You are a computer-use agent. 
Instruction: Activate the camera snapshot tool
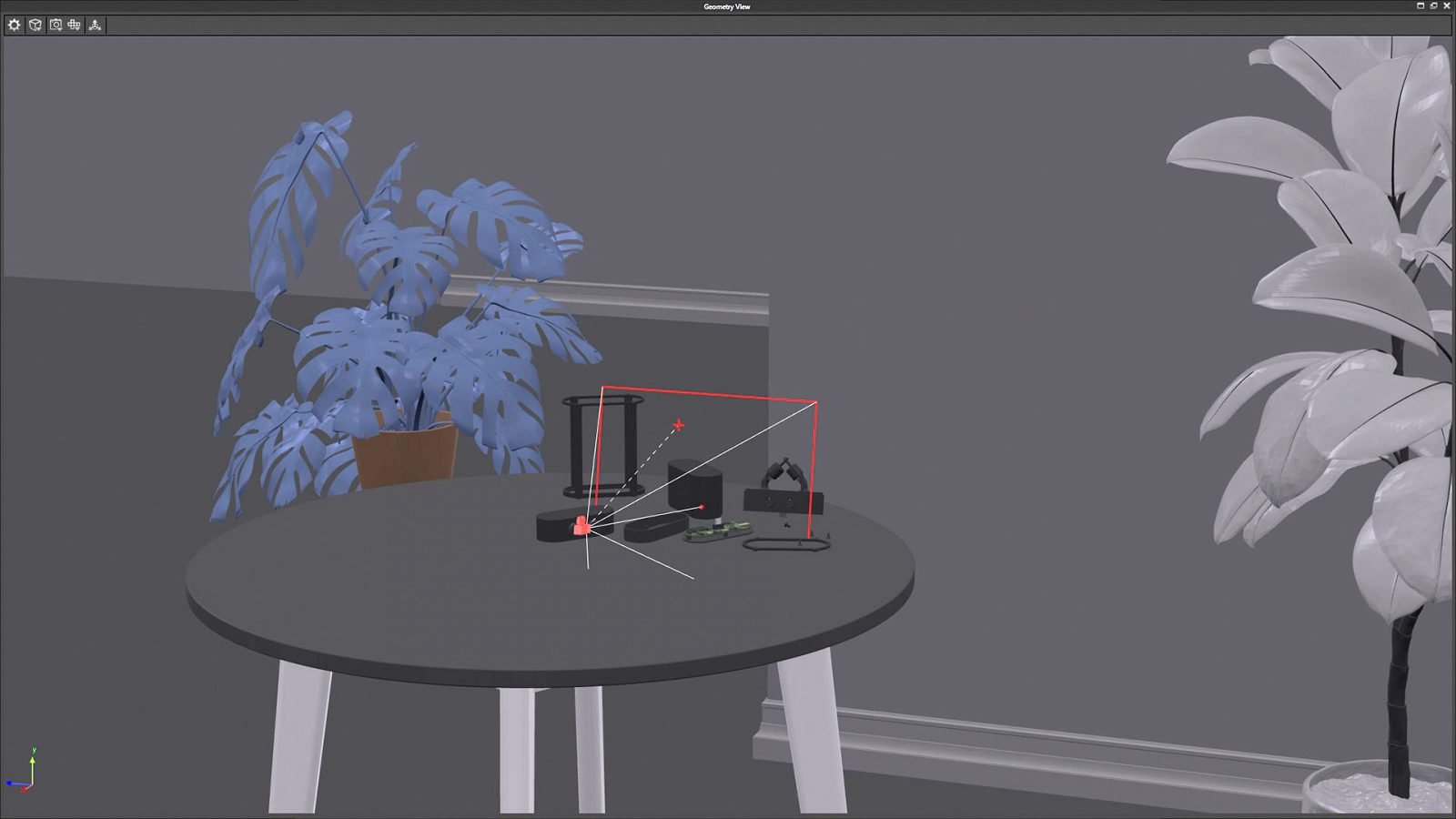pos(56,25)
